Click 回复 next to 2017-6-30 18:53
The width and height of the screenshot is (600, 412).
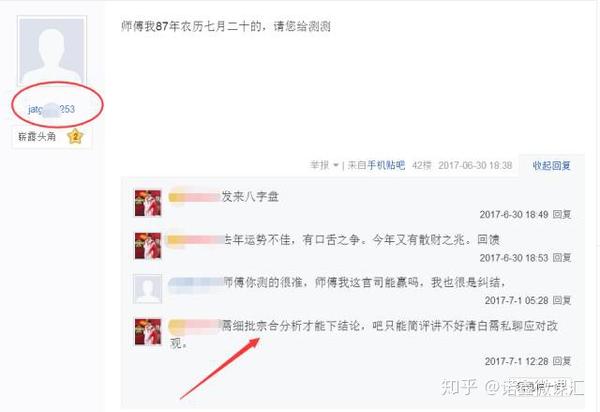562,258
